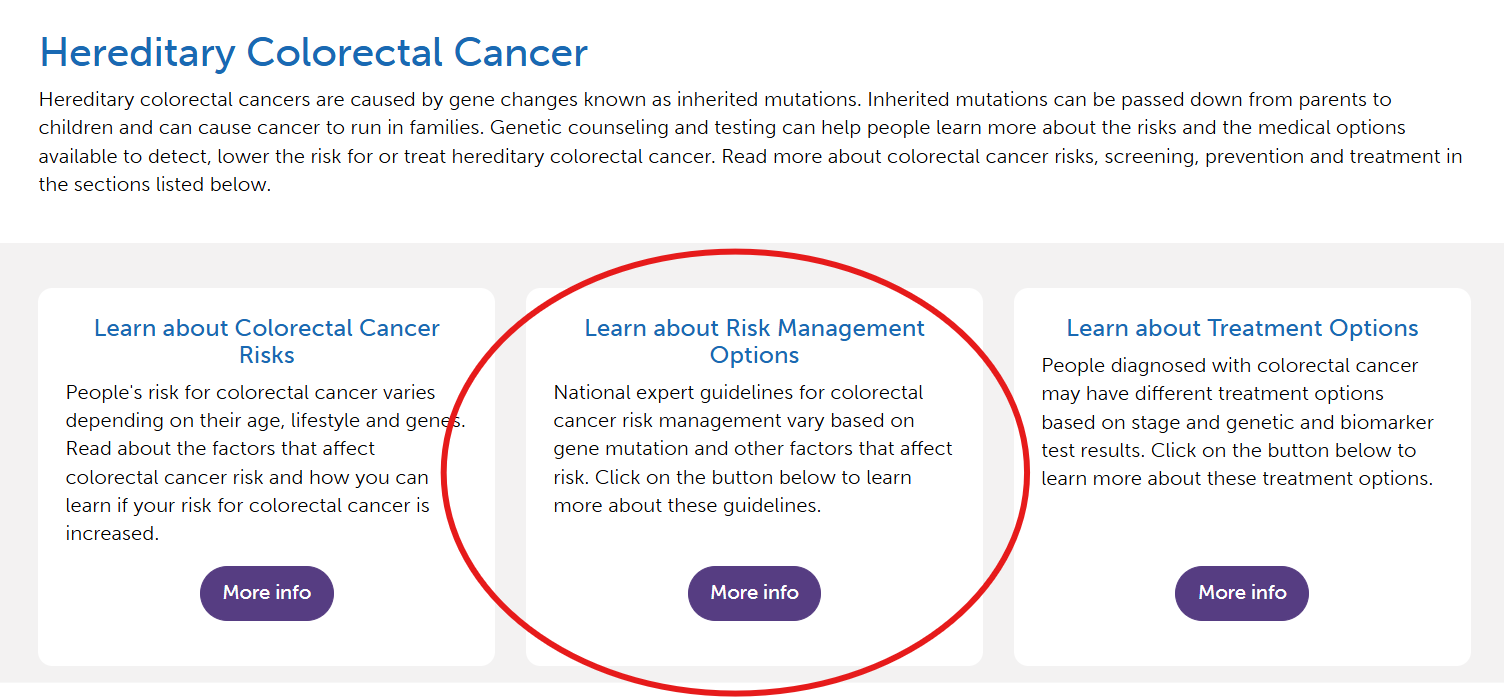The height and width of the screenshot is (697, 1504).
Task: Click the Treatment Options card description
Action: click(x=1238, y=422)
